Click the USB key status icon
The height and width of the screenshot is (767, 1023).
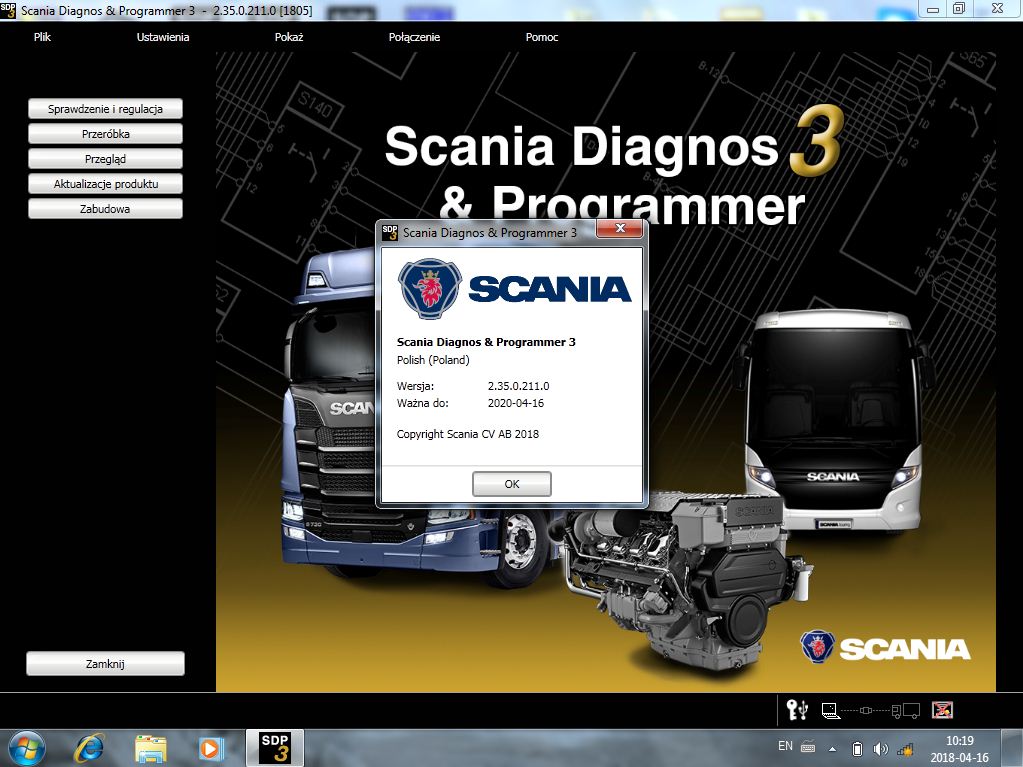pyautogui.click(x=797, y=710)
